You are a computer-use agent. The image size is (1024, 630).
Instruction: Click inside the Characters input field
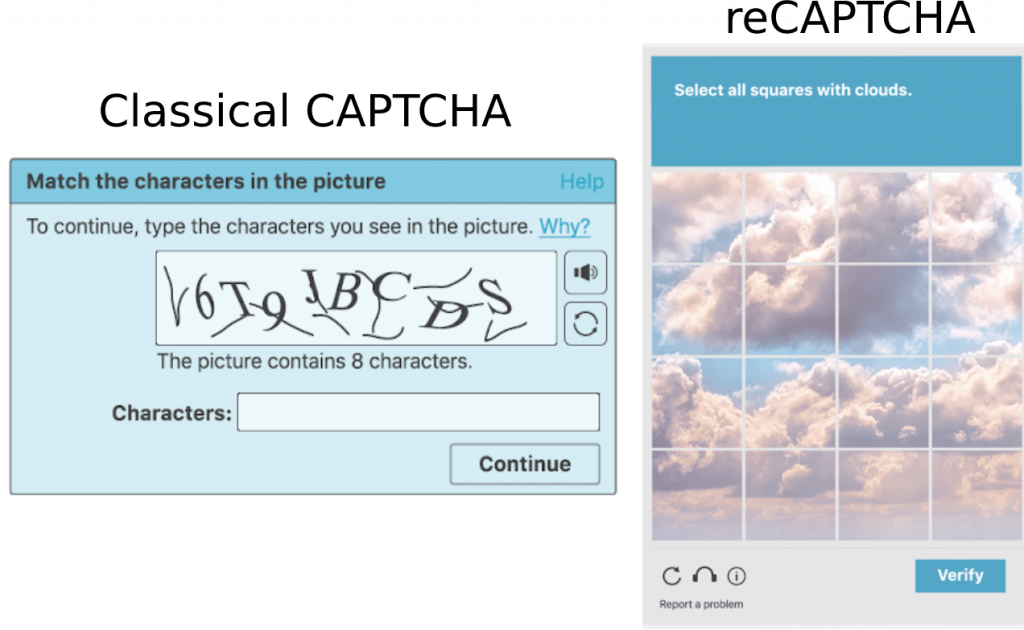click(x=418, y=412)
